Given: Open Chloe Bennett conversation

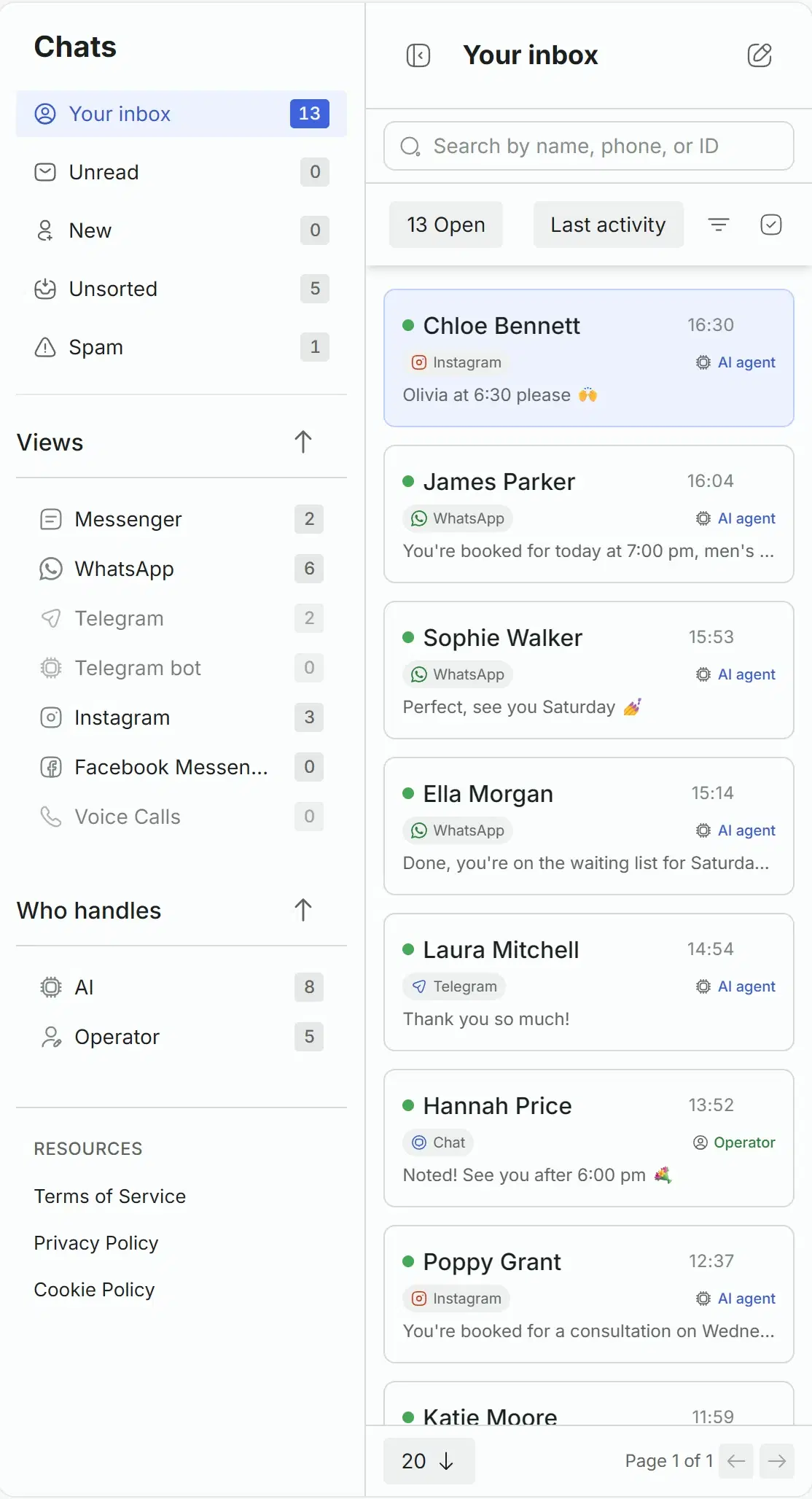Looking at the screenshot, I should tap(589, 358).
